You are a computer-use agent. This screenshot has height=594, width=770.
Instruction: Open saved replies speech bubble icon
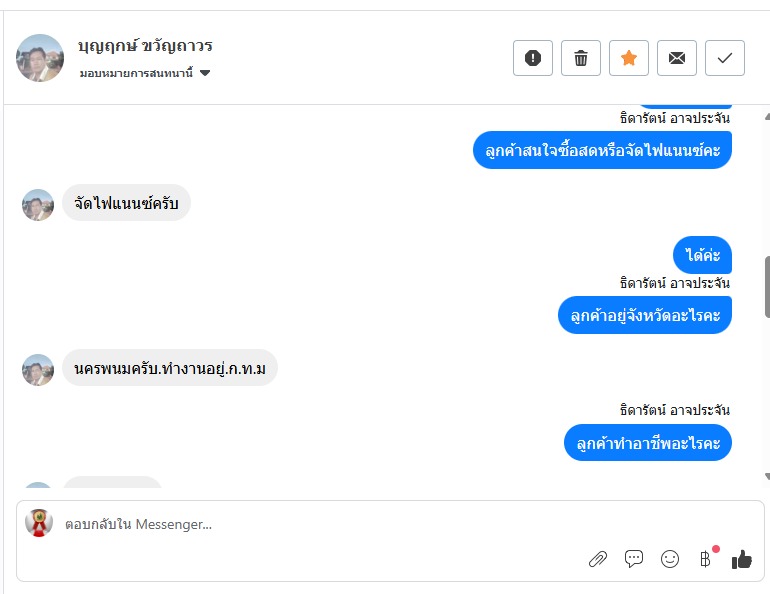634,559
